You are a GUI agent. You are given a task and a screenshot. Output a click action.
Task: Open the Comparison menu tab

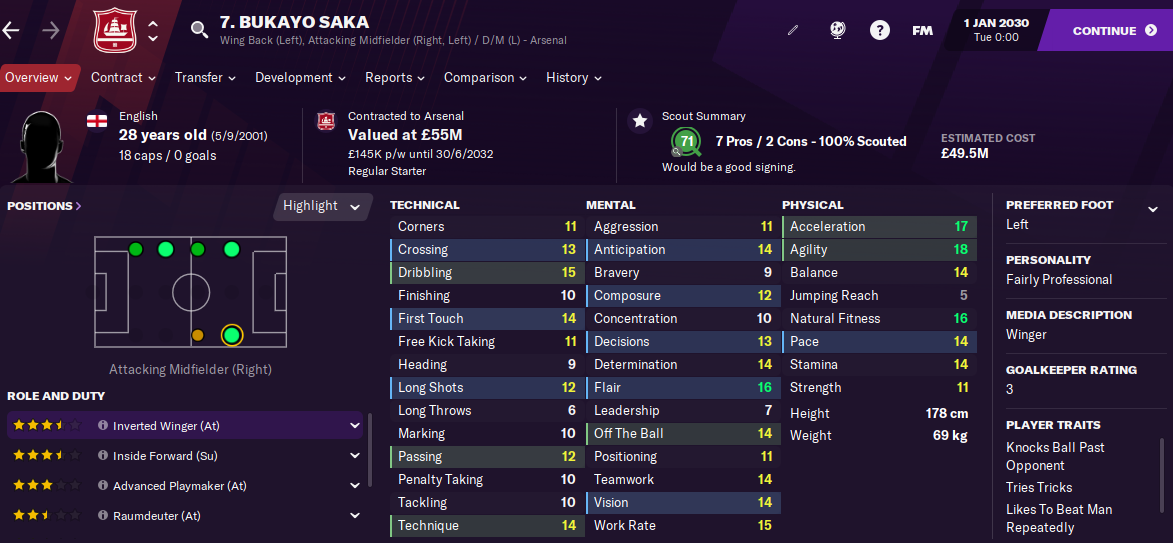pyautogui.click(x=486, y=78)
